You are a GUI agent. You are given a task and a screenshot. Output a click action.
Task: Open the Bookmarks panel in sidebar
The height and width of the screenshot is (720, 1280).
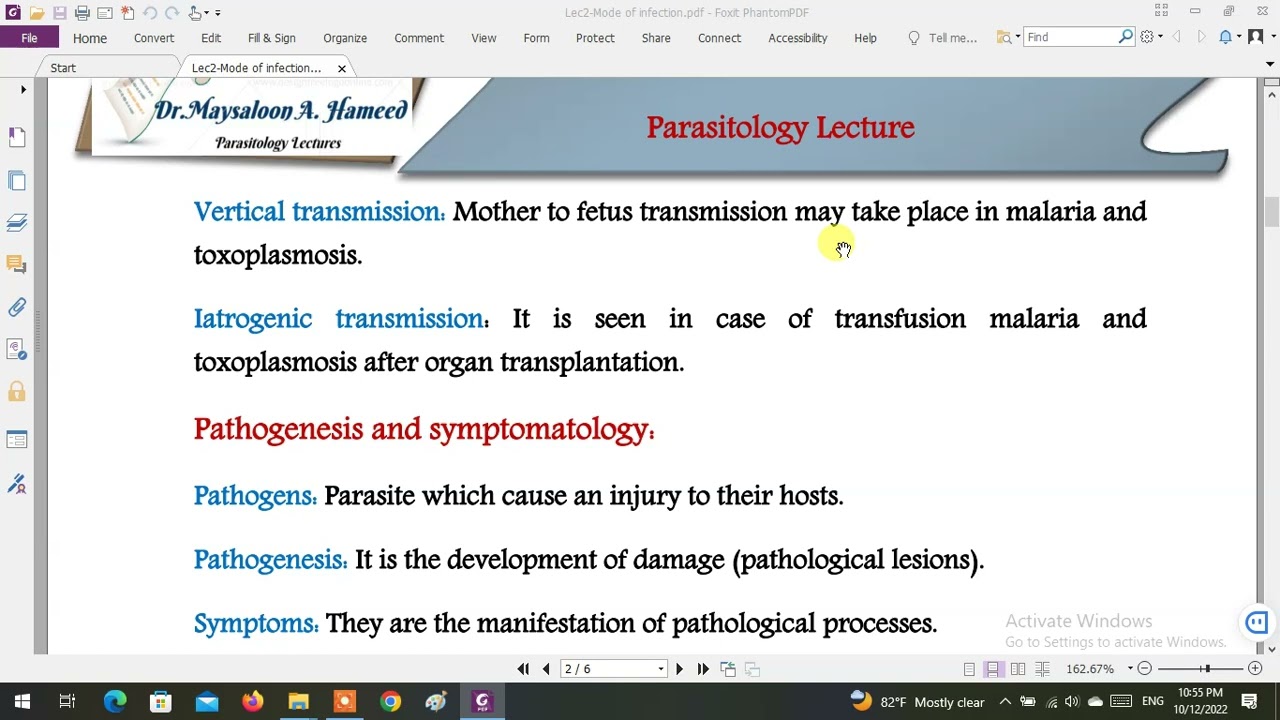pyautogui.click(x=17, y=137)
